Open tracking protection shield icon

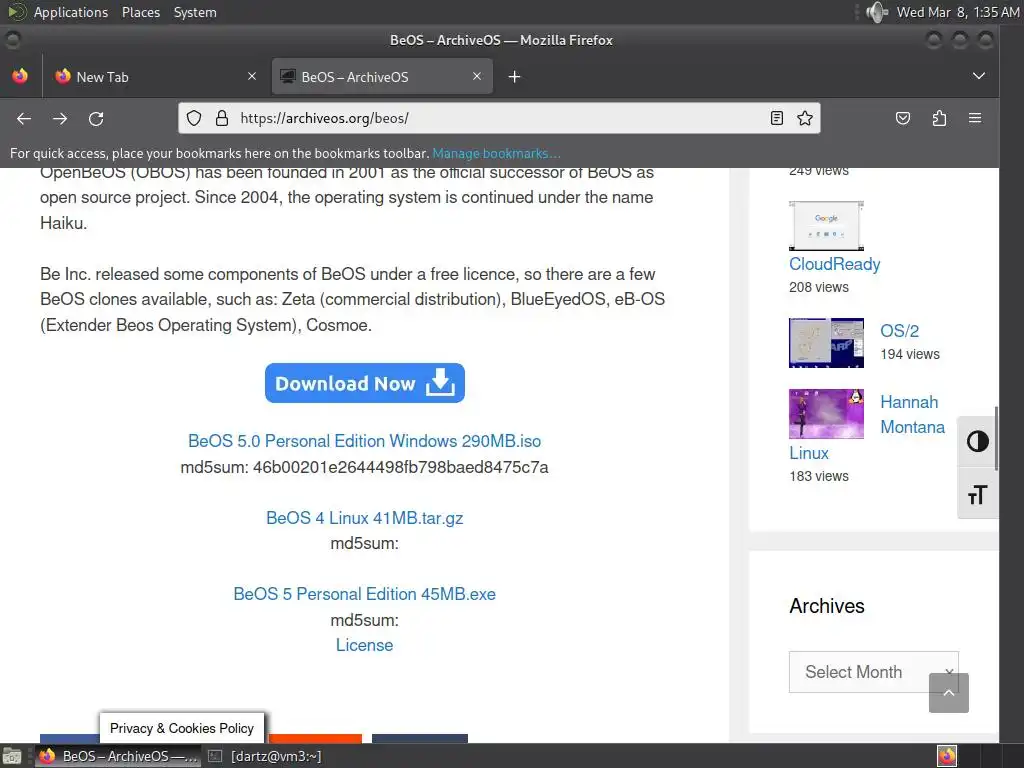click(x=194, y=118)
